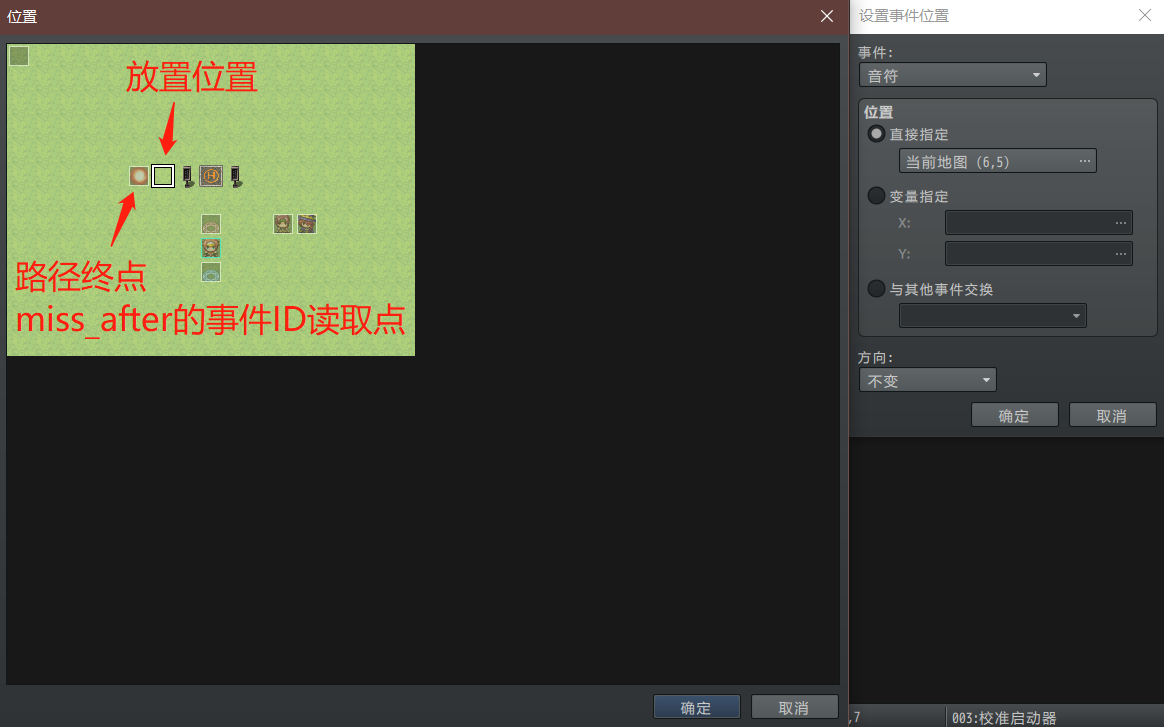Click 确定 in the 位置 map window
1164x727 pixels.
pyautogui.click(x=697, y=707)
